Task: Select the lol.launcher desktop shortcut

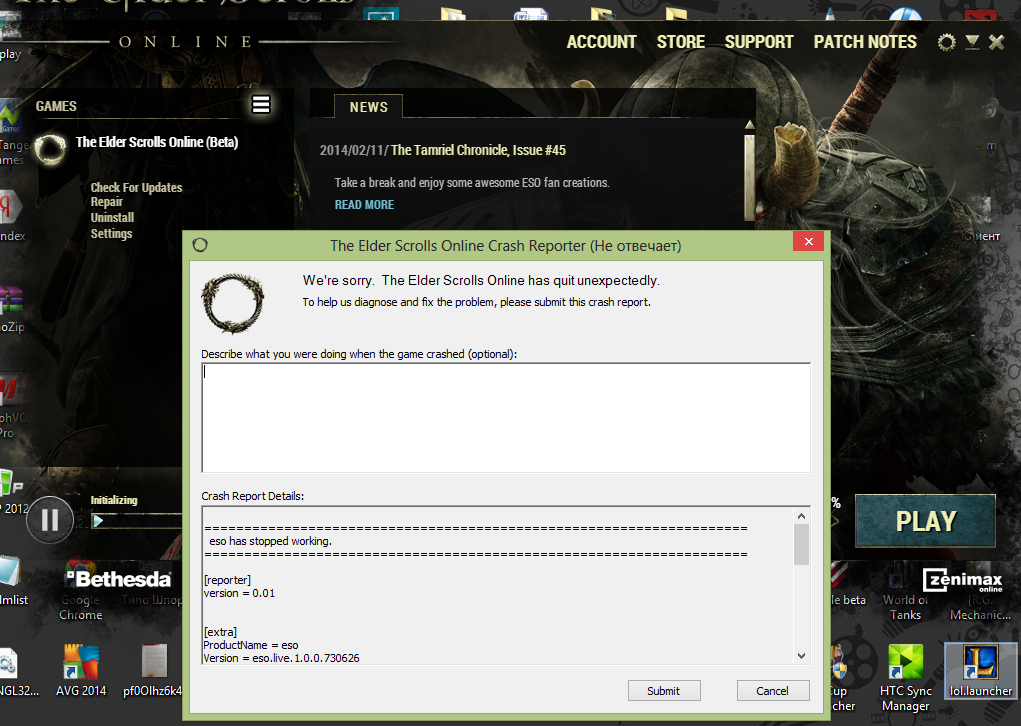Action: click(981, 671)
